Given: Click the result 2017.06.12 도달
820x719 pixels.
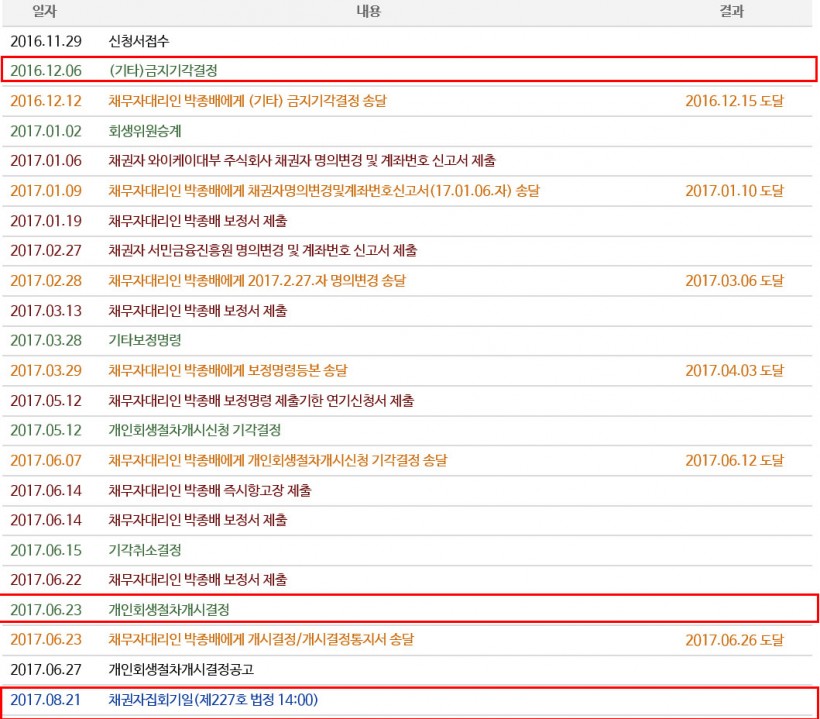Looking at the screenshot, I should (735, 461).
